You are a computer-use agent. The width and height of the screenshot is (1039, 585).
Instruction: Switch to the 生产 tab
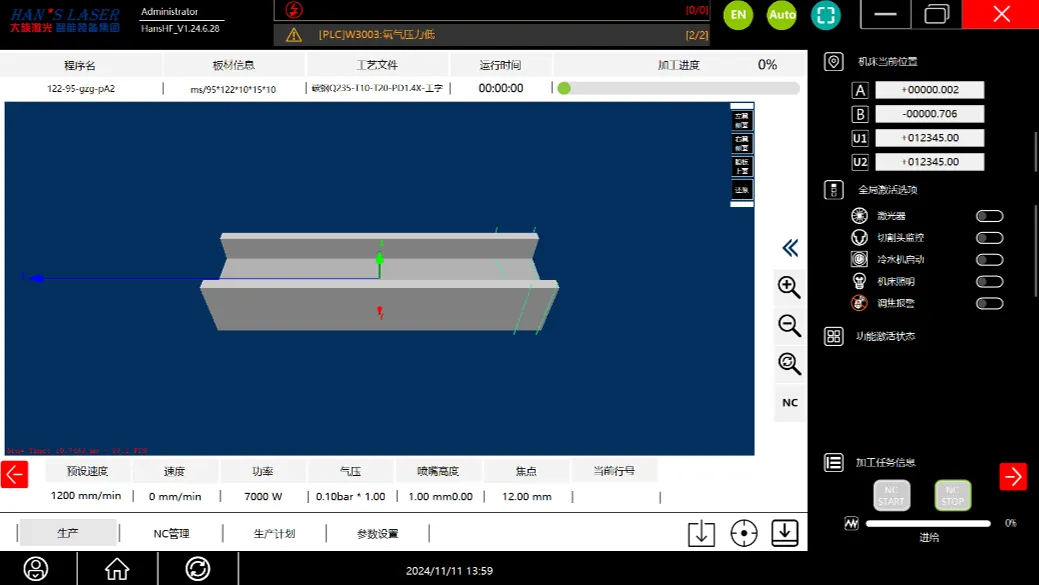click(68, 533)
